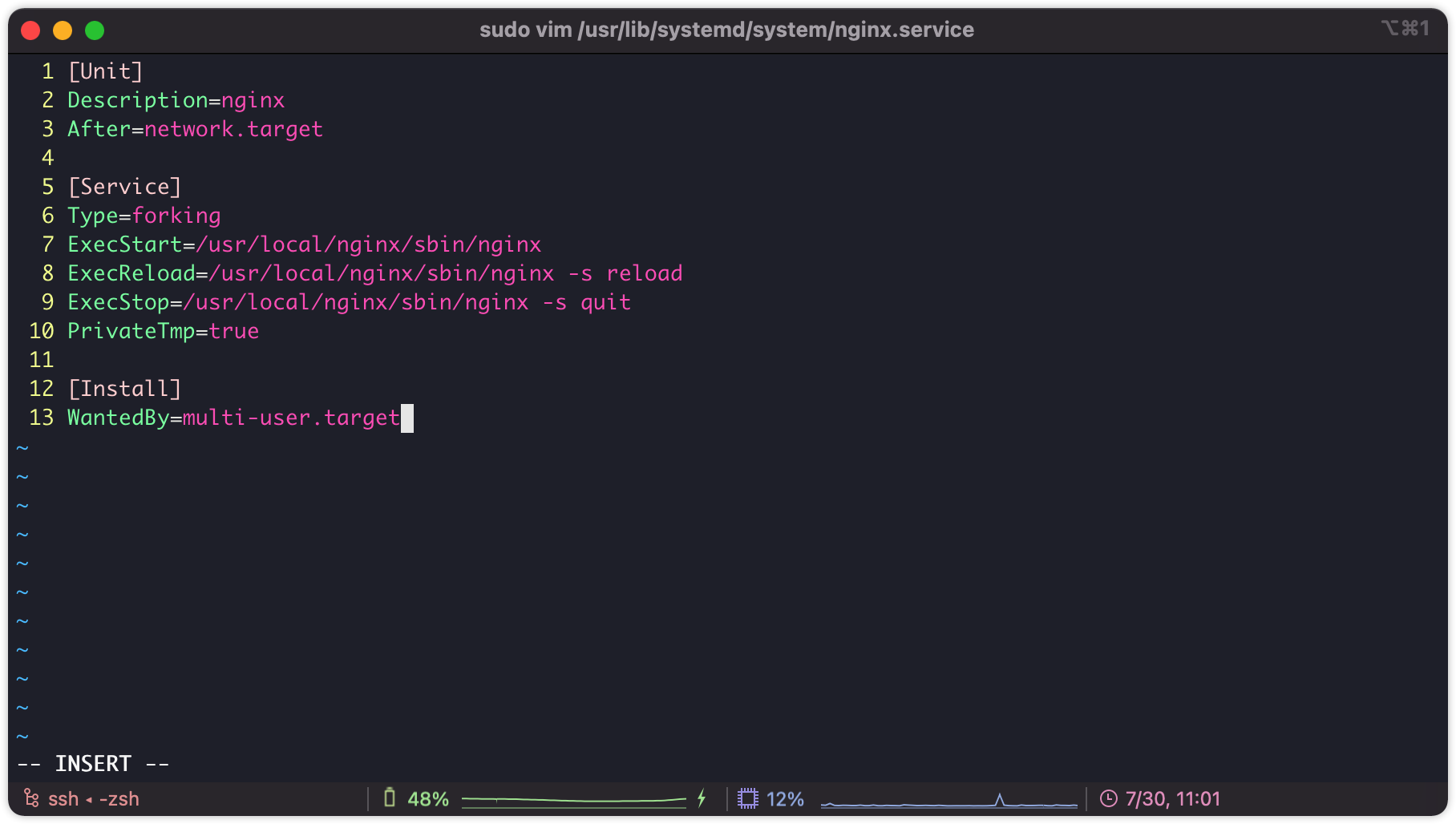Image resolution: width=1456 pixels, height=824 pixels.
Task: Click the 7/30, 11:01 date time
Action: coord(1172,799)
